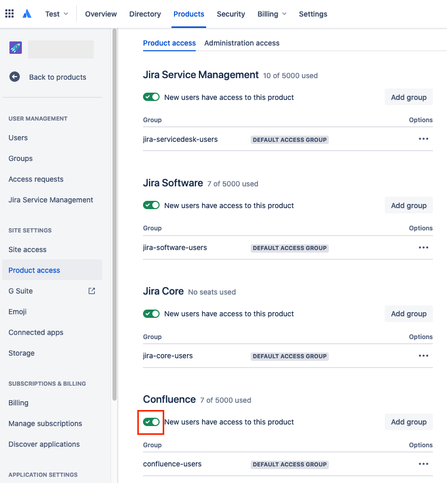Click the purple rocket site icon
The height and width of the screenshot is (483, 447).
pos(15,48)
